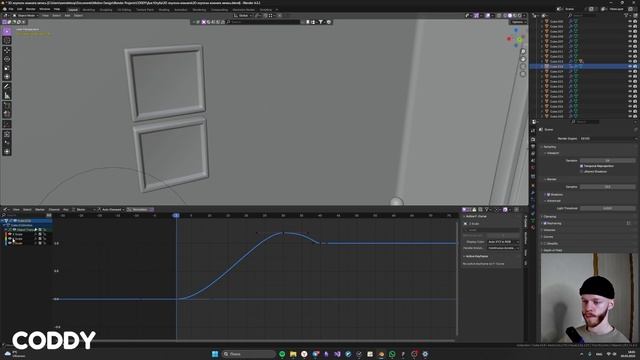640x360 pixels.
Task: Switch viewport to solid shading
Action: point(510,16)
